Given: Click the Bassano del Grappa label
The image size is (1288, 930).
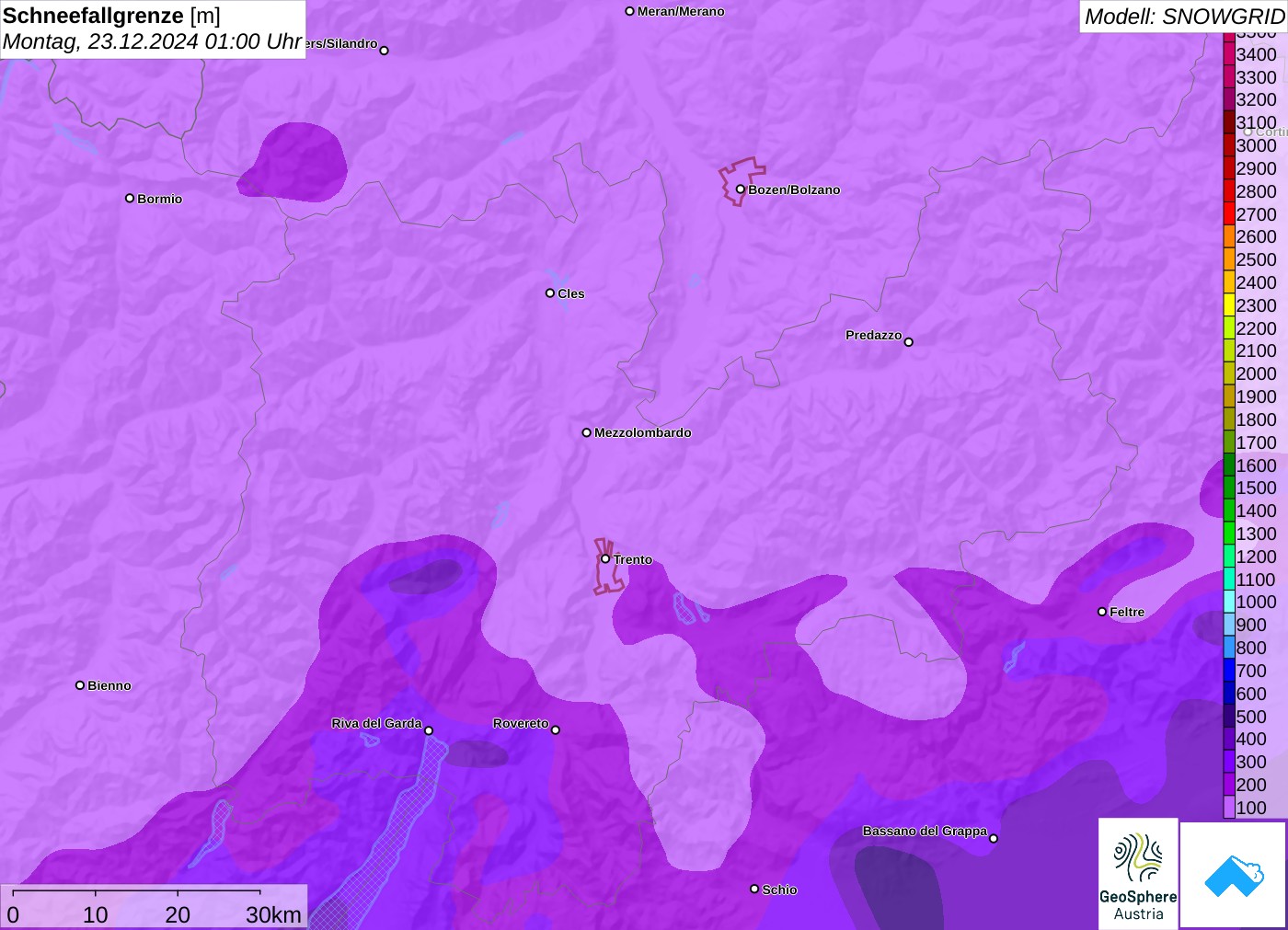Looking at the screenshot, I should click(x=925, y=831).
